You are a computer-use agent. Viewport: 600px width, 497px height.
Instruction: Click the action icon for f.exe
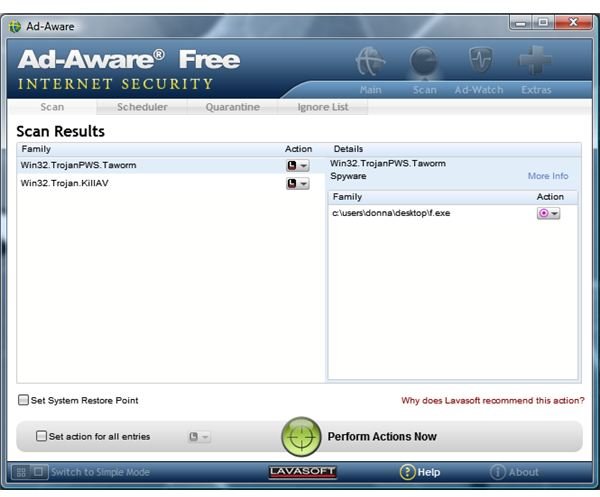(543, 213)
